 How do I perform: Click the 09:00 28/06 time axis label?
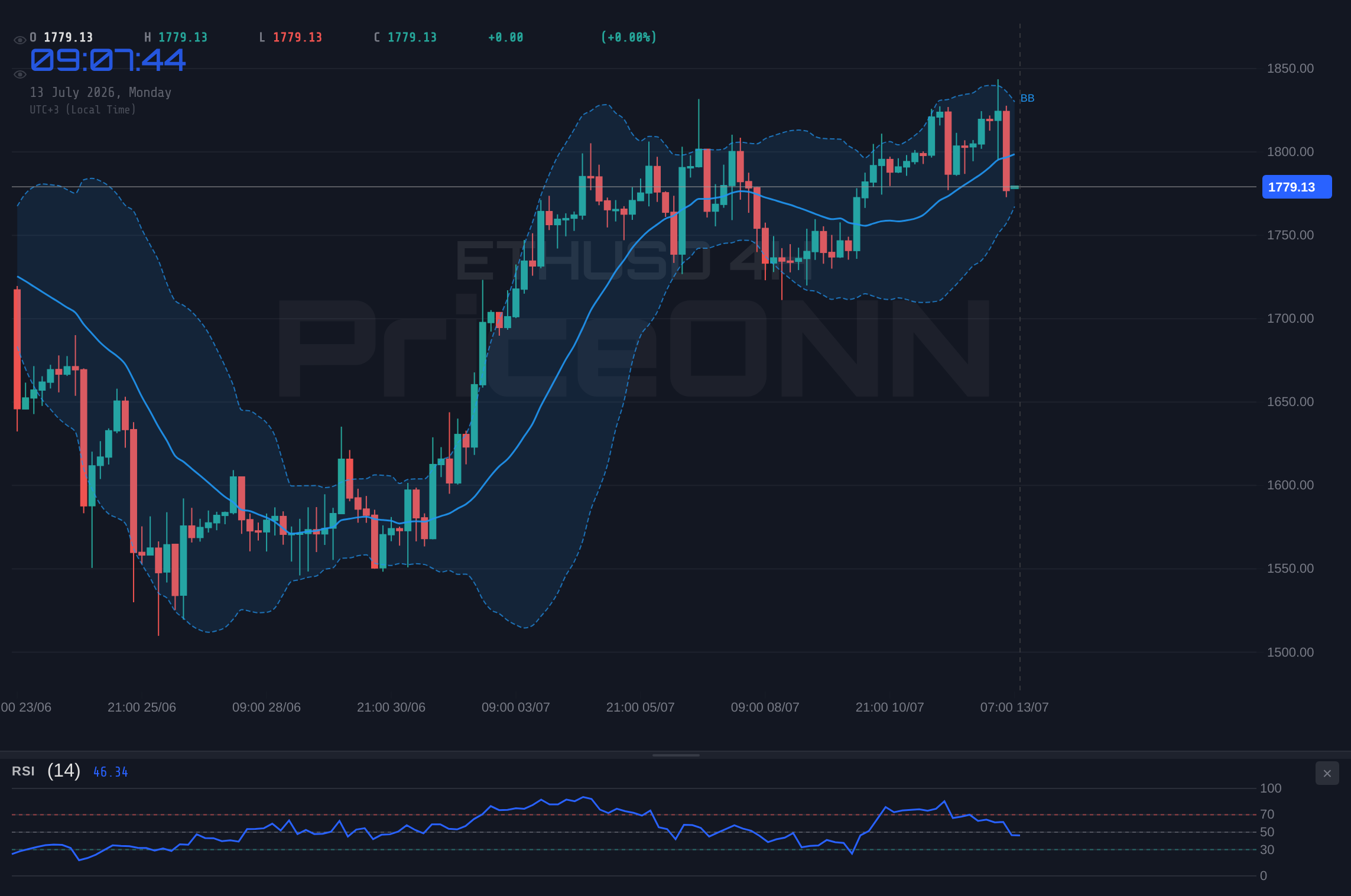tap(267, 707)
